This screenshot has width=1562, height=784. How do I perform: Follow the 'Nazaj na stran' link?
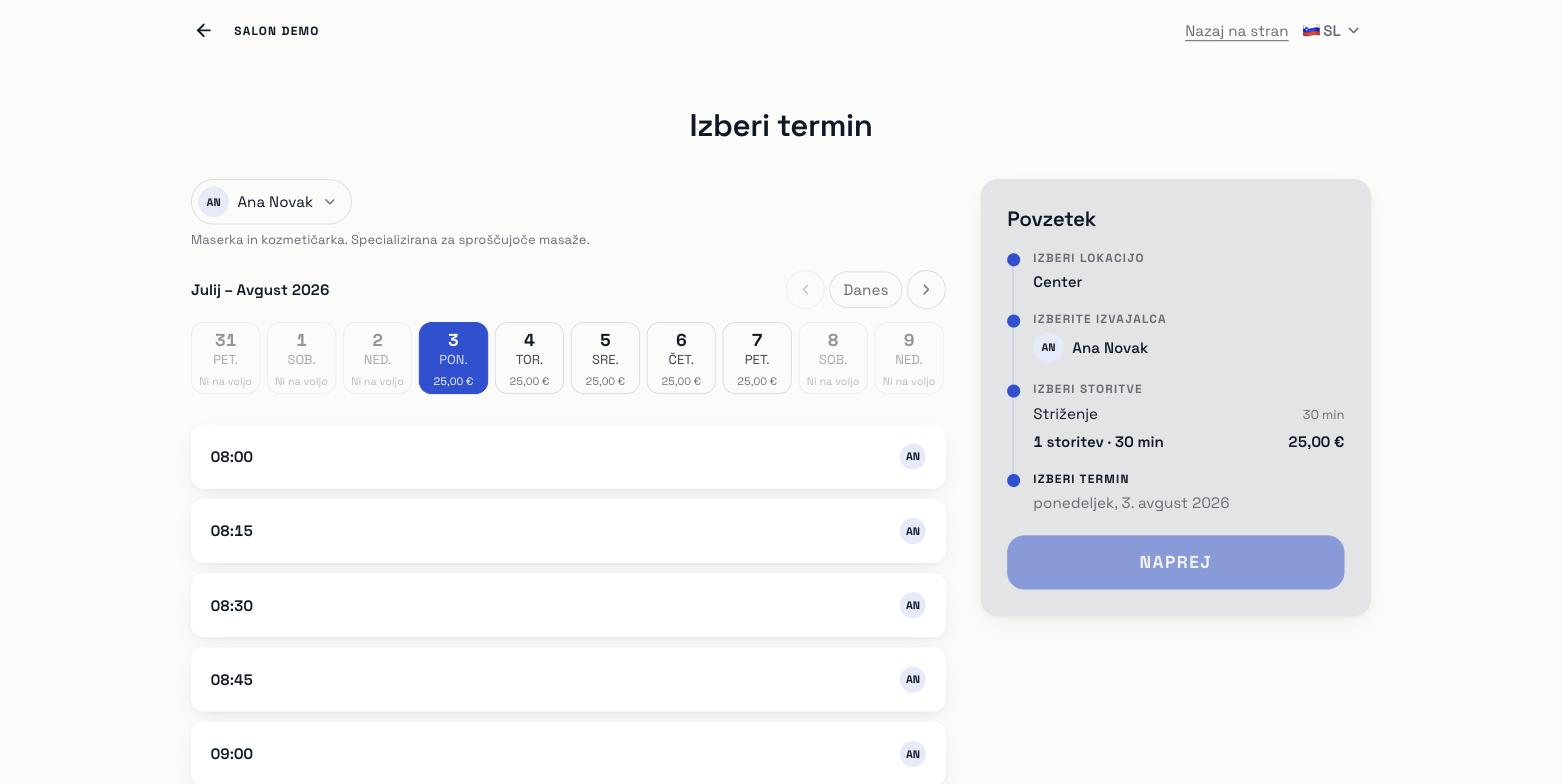point(1236,31)
